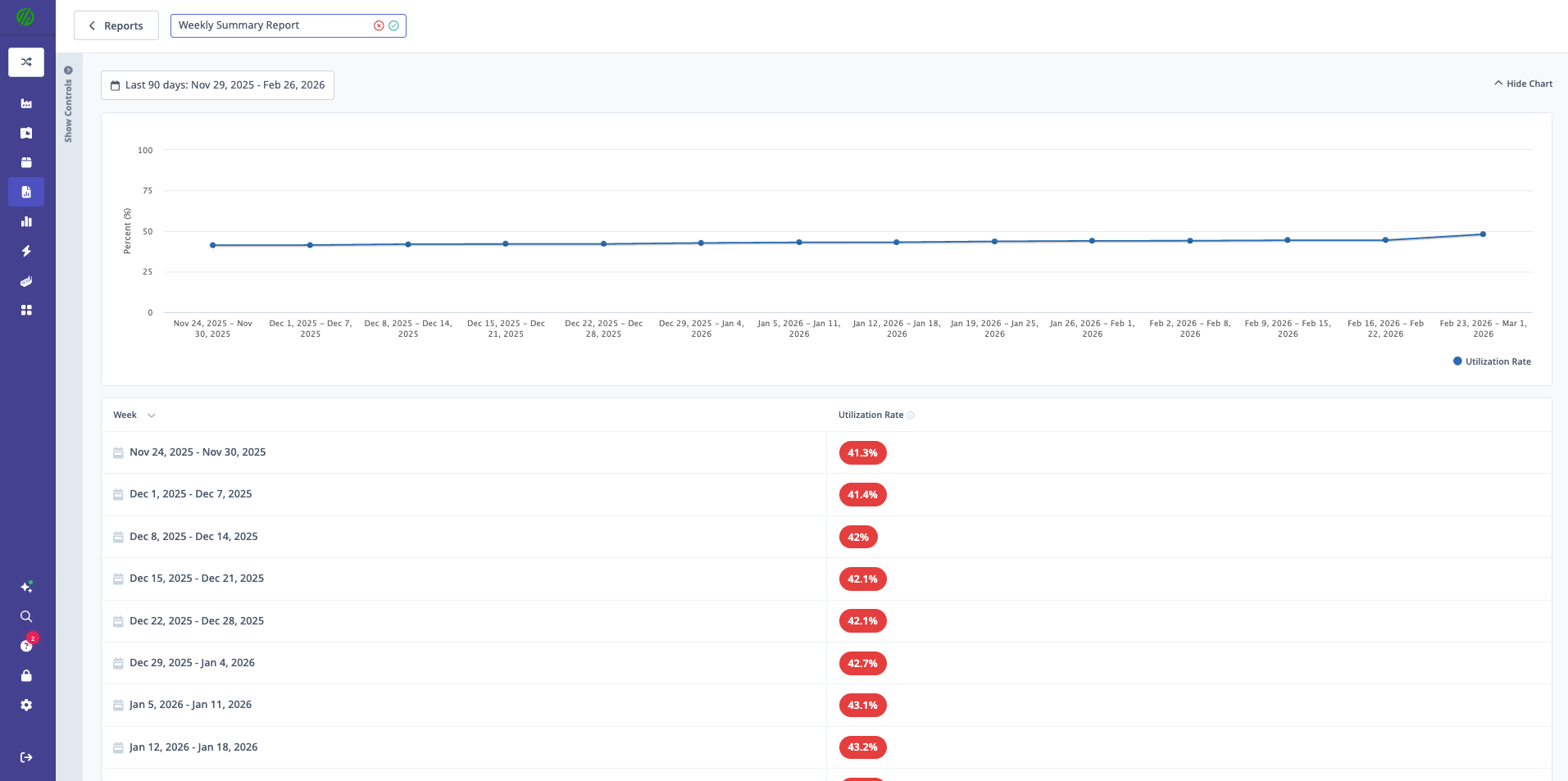Open the sparkles AI assistant icon
Viewport: 1568px width, 781px height.
tap(26, 587)
